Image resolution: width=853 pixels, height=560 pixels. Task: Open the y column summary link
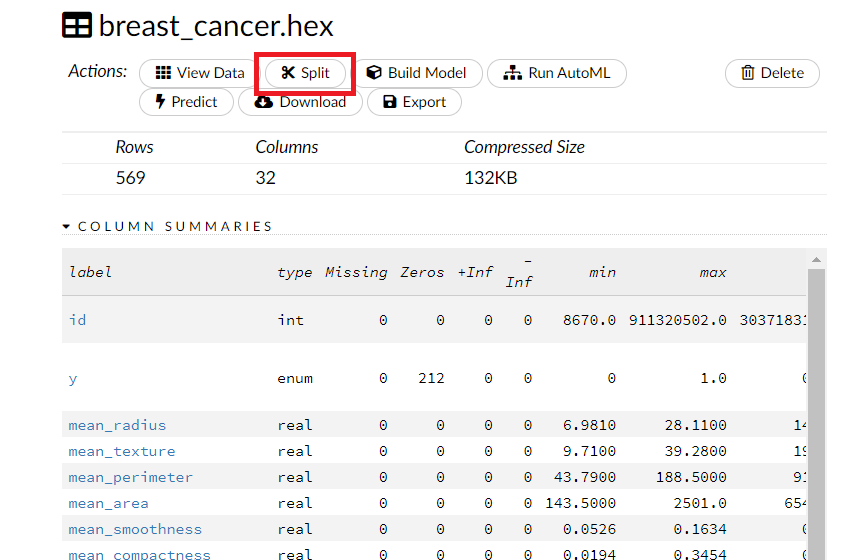(73, 378)
